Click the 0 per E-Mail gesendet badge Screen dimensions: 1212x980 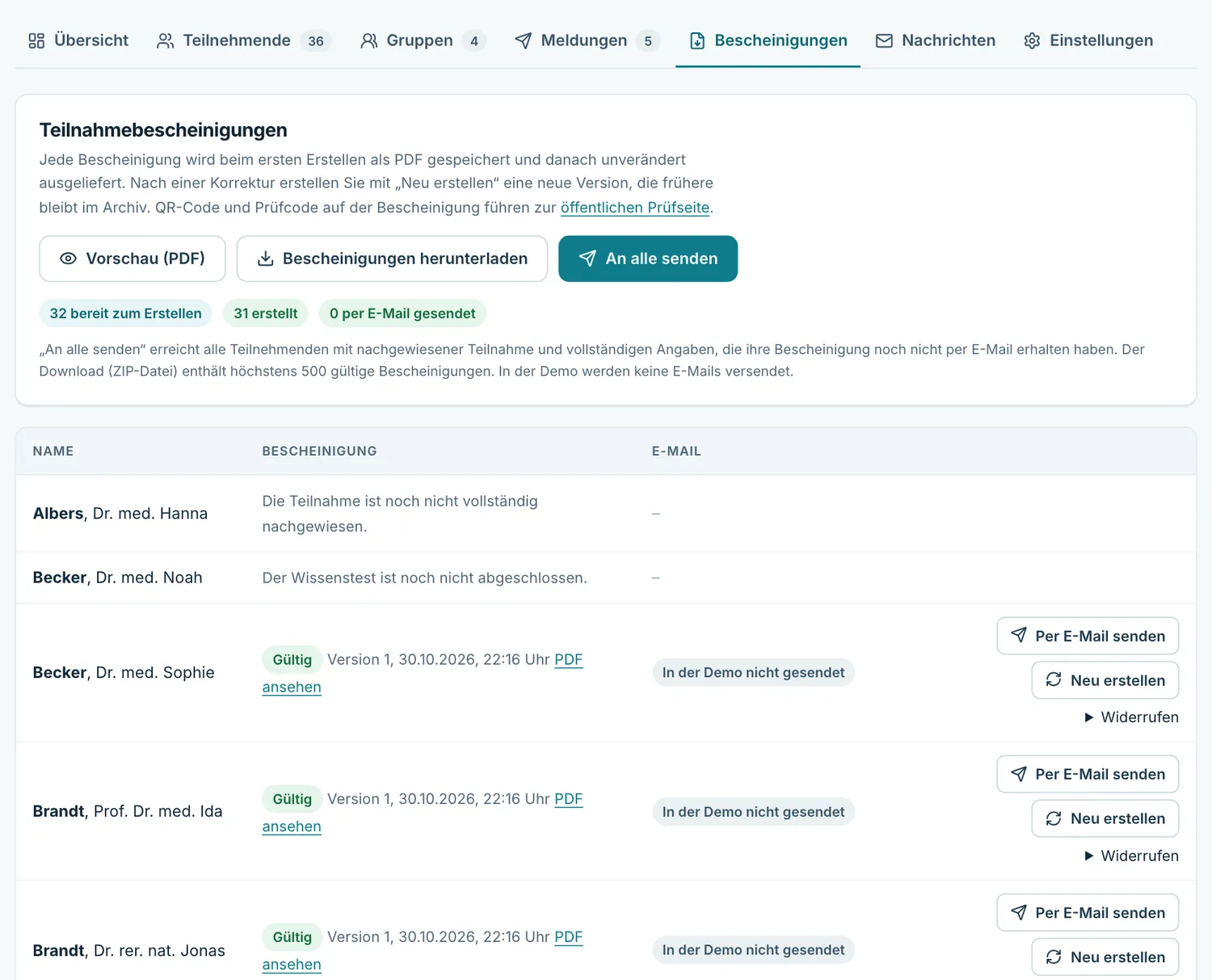[402, 313]
